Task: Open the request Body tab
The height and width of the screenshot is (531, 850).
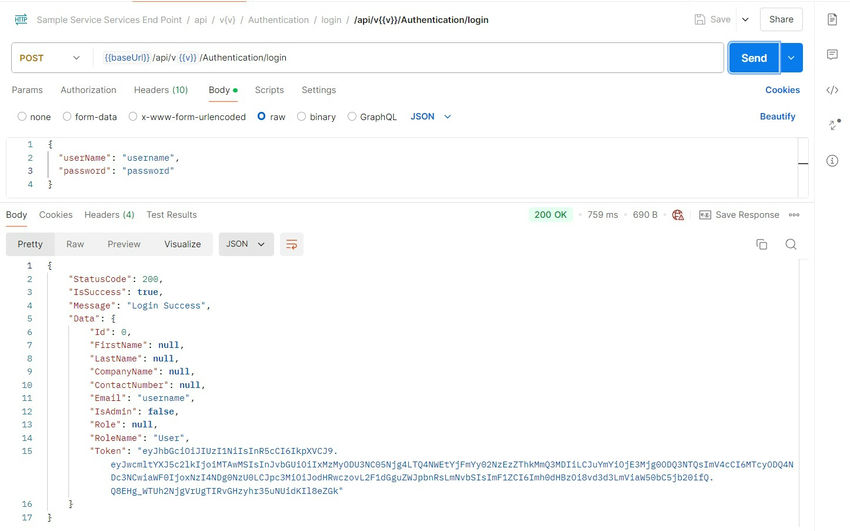Action: tap(223, 90)
